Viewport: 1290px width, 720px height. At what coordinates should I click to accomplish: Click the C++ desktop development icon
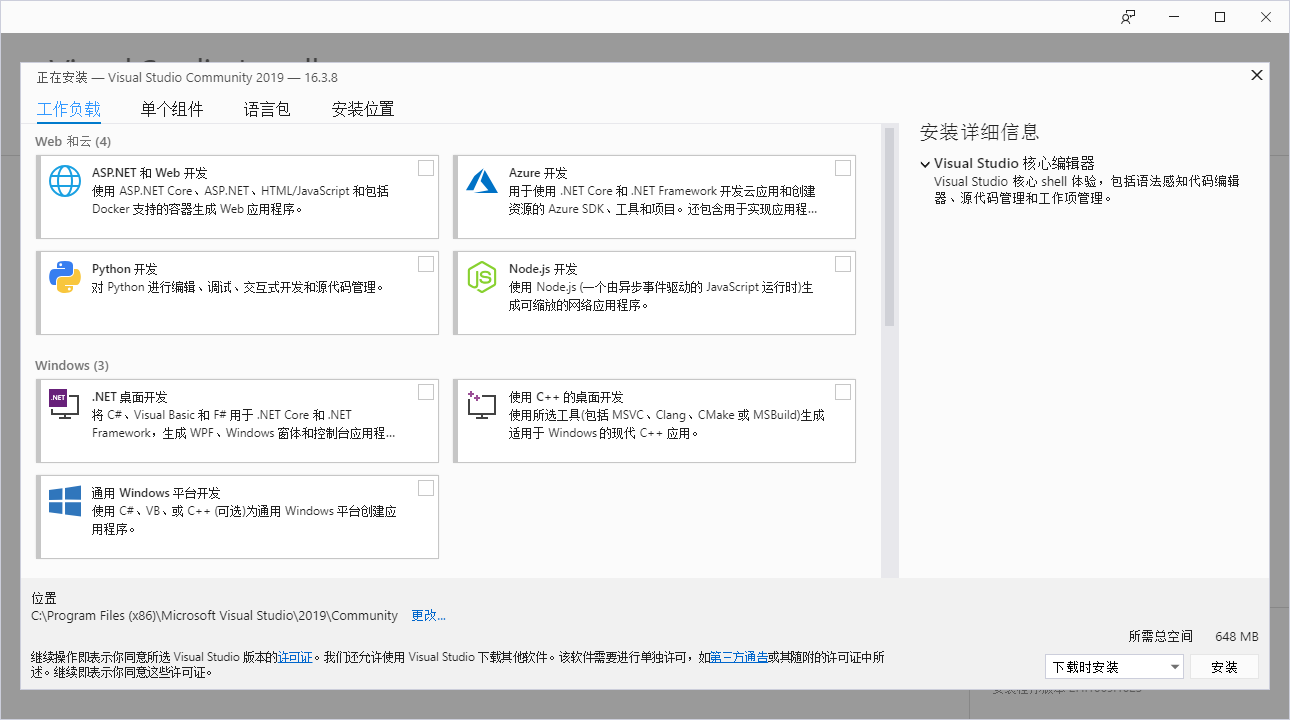pyautogui.click(x=482, y=404)
